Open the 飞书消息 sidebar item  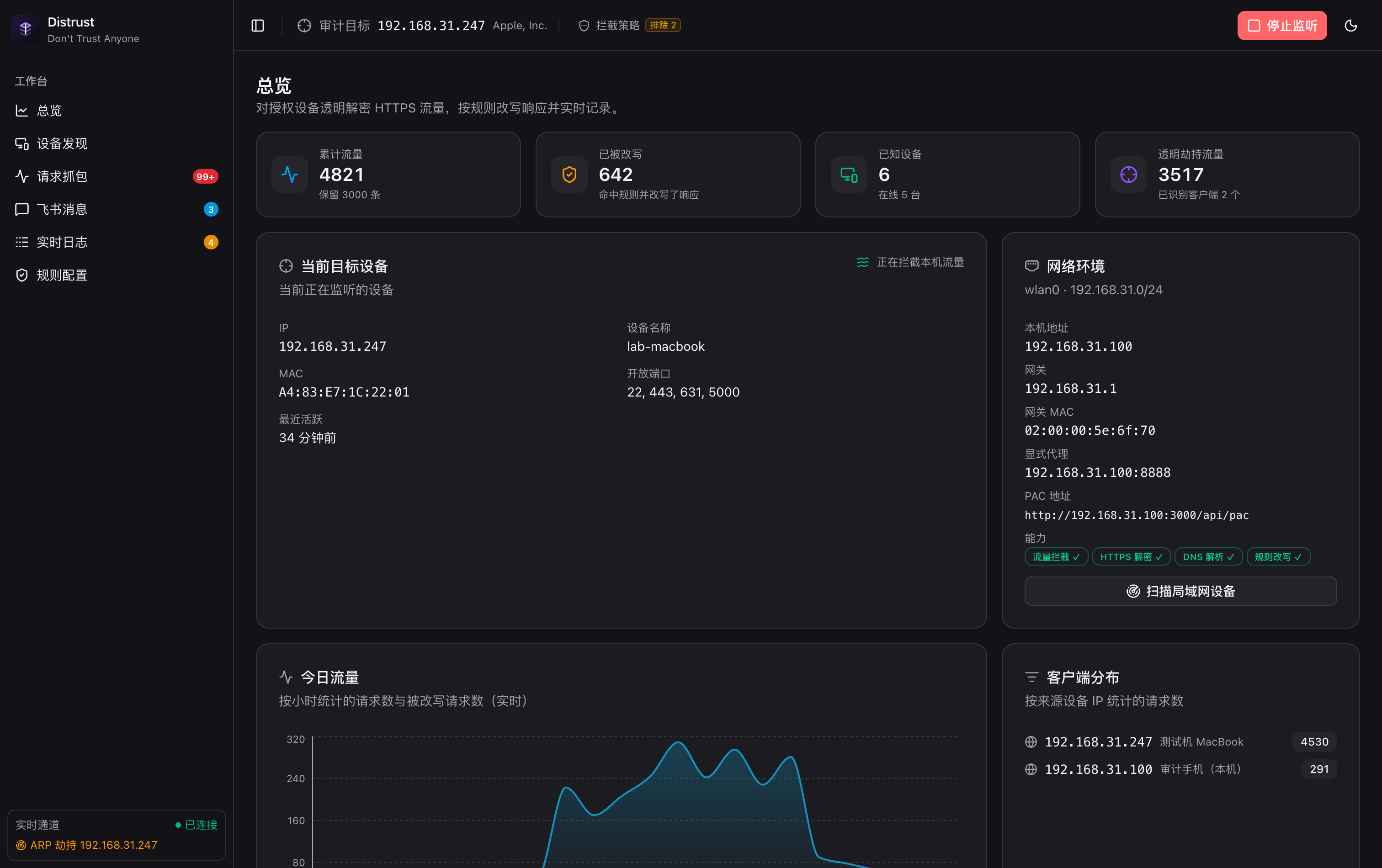(117, 209)
